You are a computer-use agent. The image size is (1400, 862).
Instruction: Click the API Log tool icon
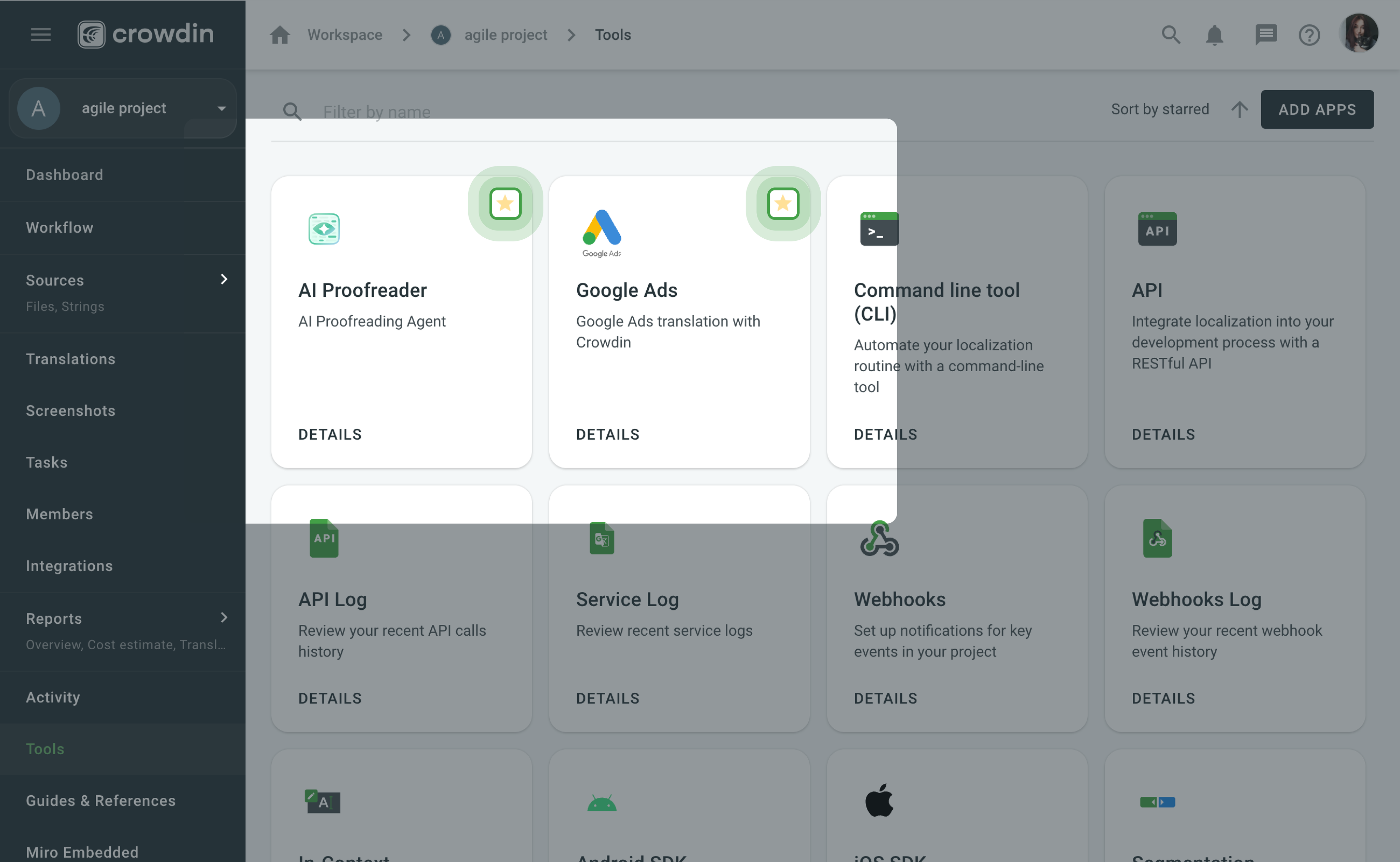coord(323,538)
